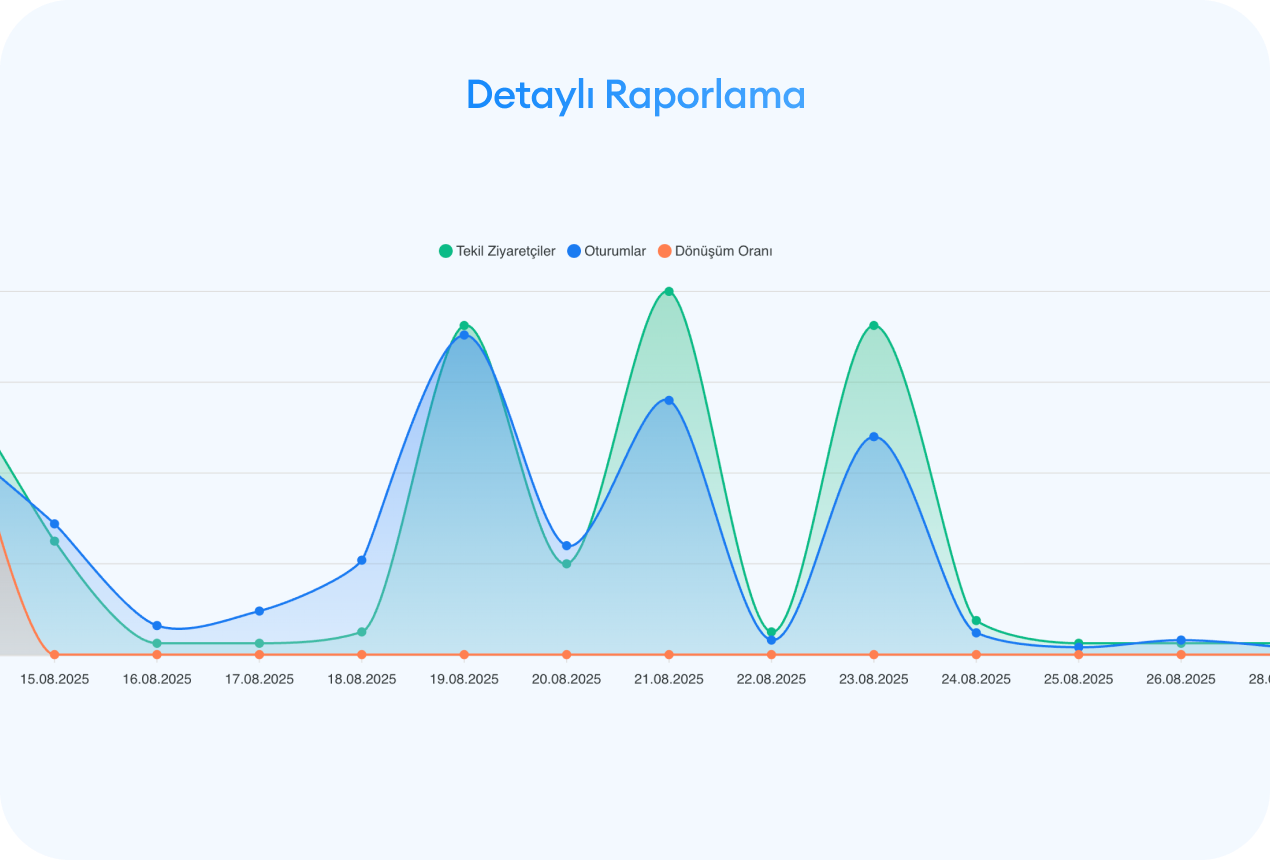Click green data point on 24.08.2025
The image size is (1270, 860).
tap(976, 621)
